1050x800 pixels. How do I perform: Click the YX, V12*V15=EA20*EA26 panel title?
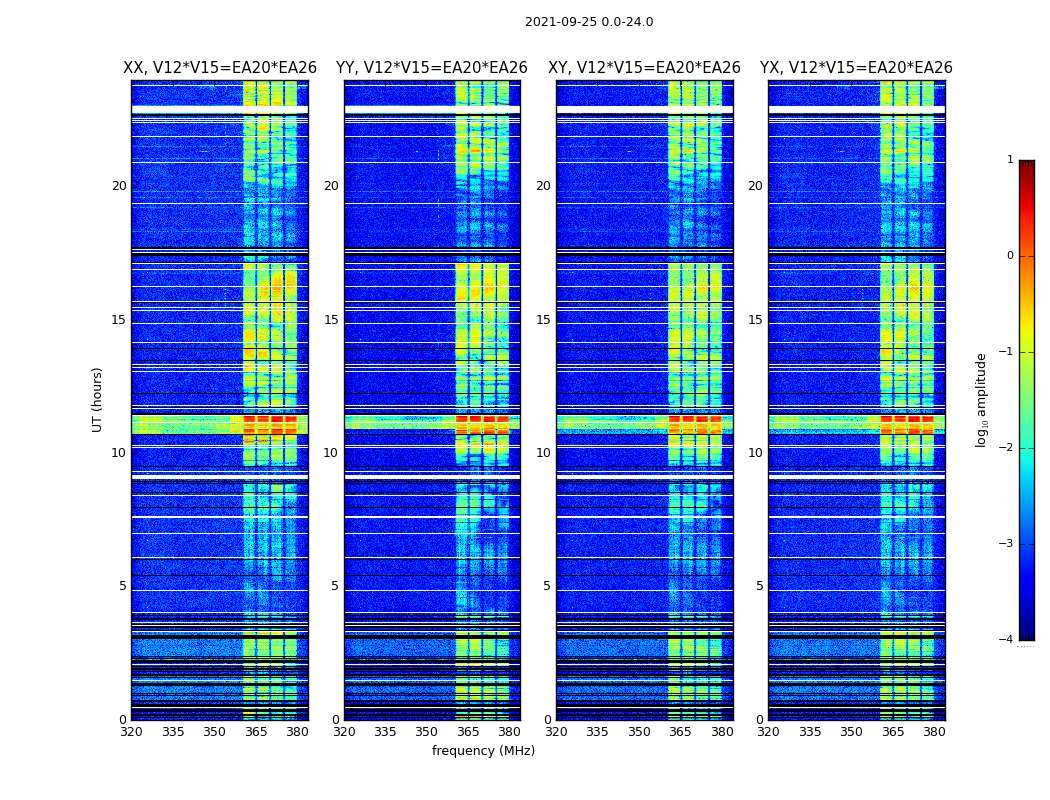(x=856, y=68)
